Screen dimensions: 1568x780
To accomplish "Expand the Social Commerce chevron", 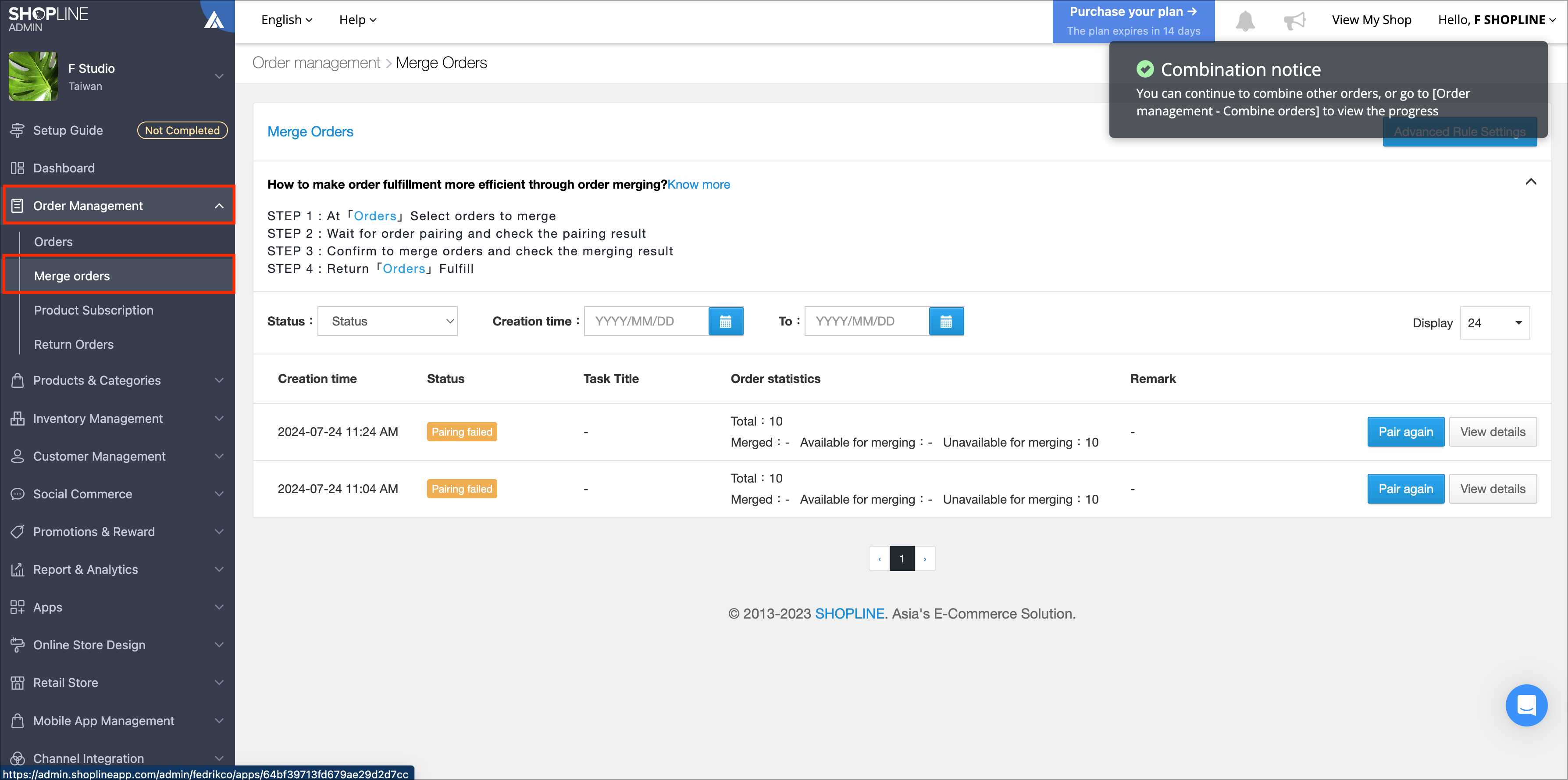I will point(219,494).
